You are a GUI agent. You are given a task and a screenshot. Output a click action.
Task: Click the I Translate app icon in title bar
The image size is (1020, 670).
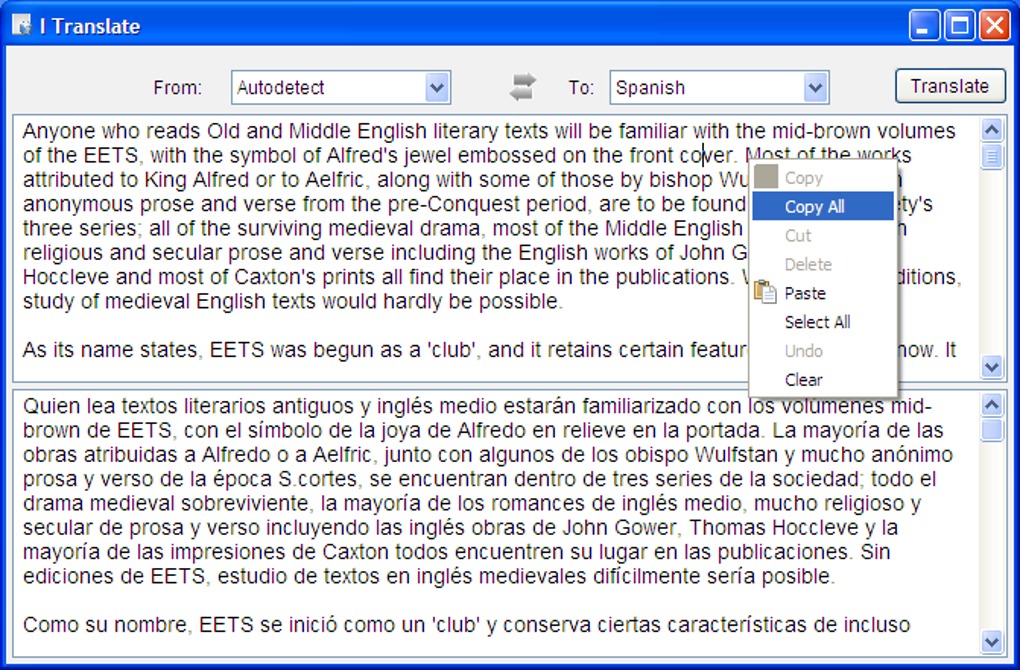[21, 25]
